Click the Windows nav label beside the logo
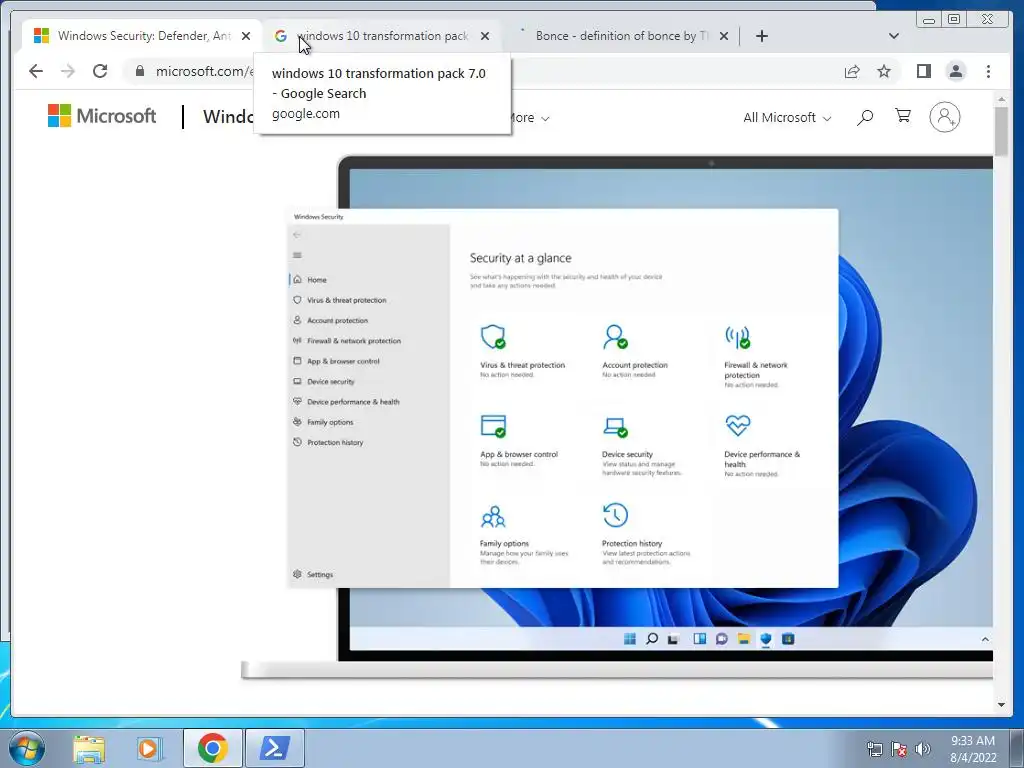The image size is (1024, 768). click(x=228, y=117)
